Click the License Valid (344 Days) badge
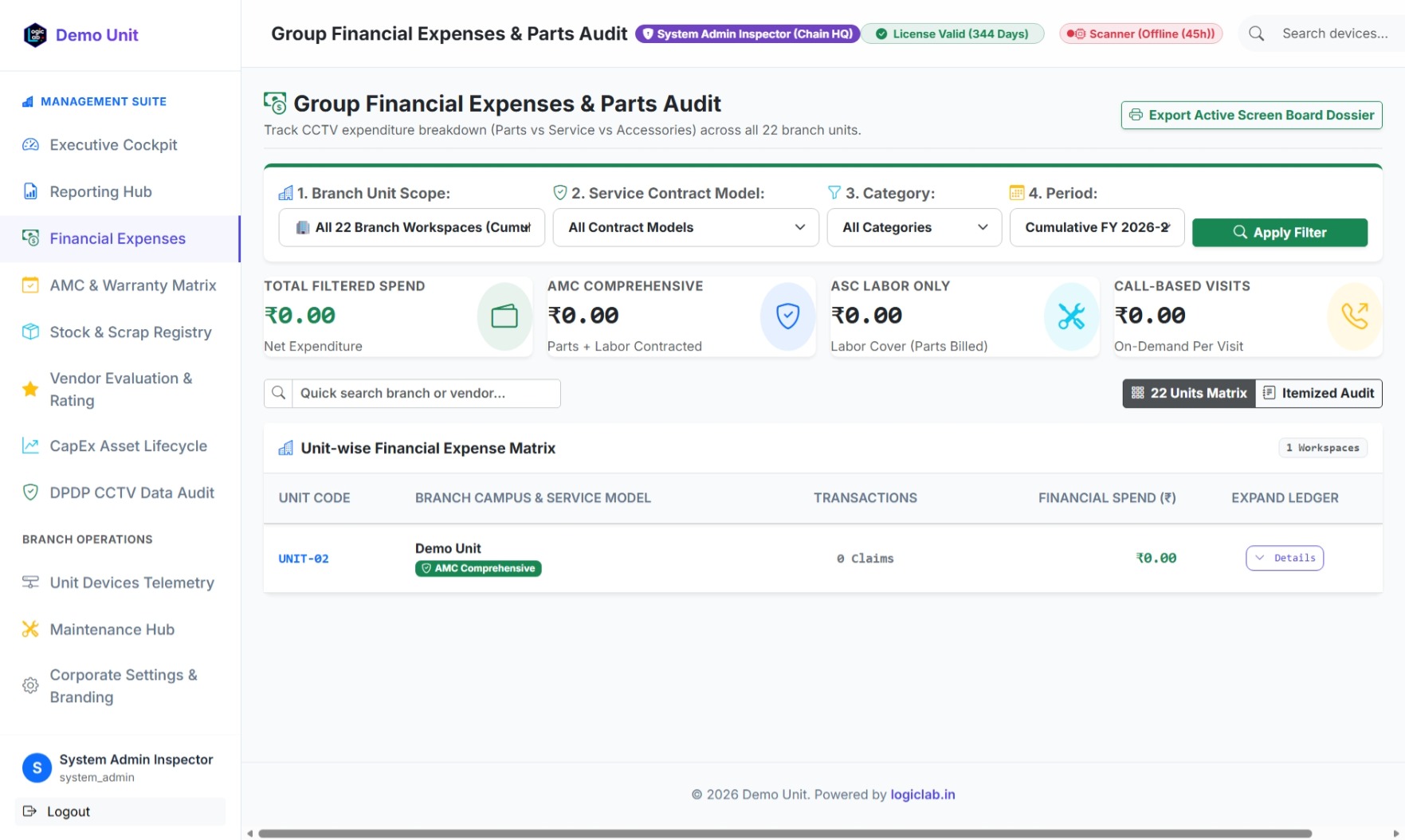 [952, 33]
